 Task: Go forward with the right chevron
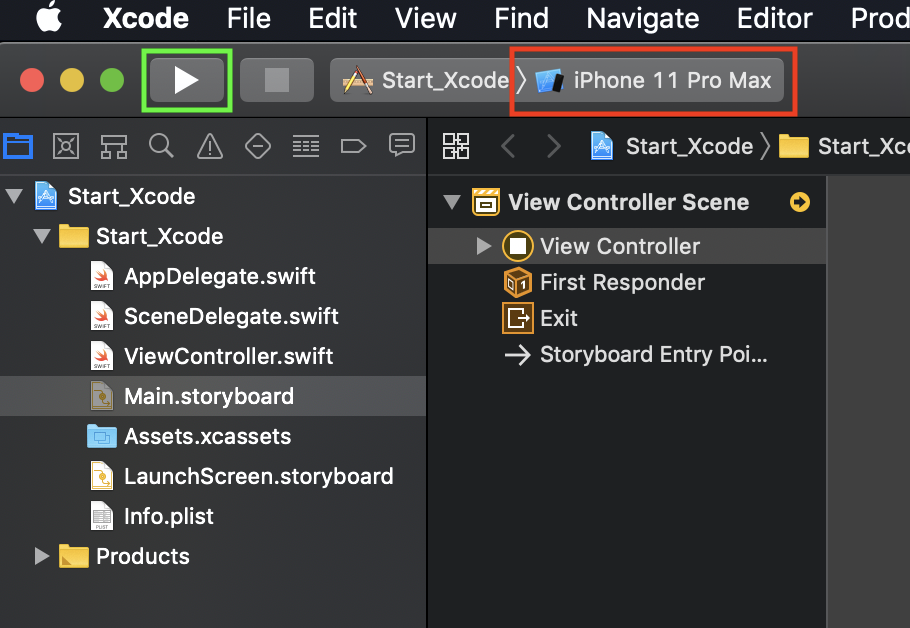point(554,146)
